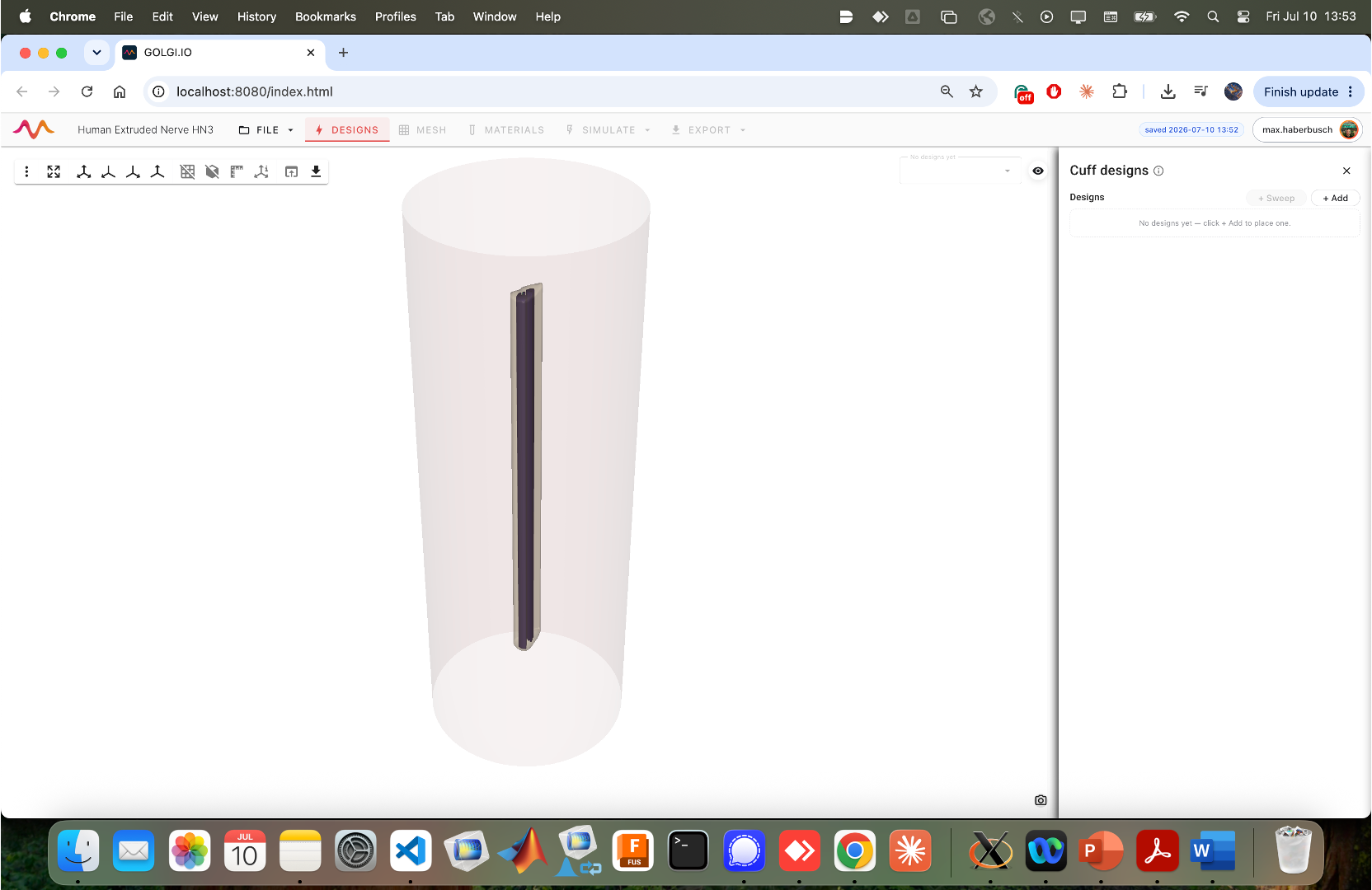Close the GOLGI.IO browser tab

311,52
